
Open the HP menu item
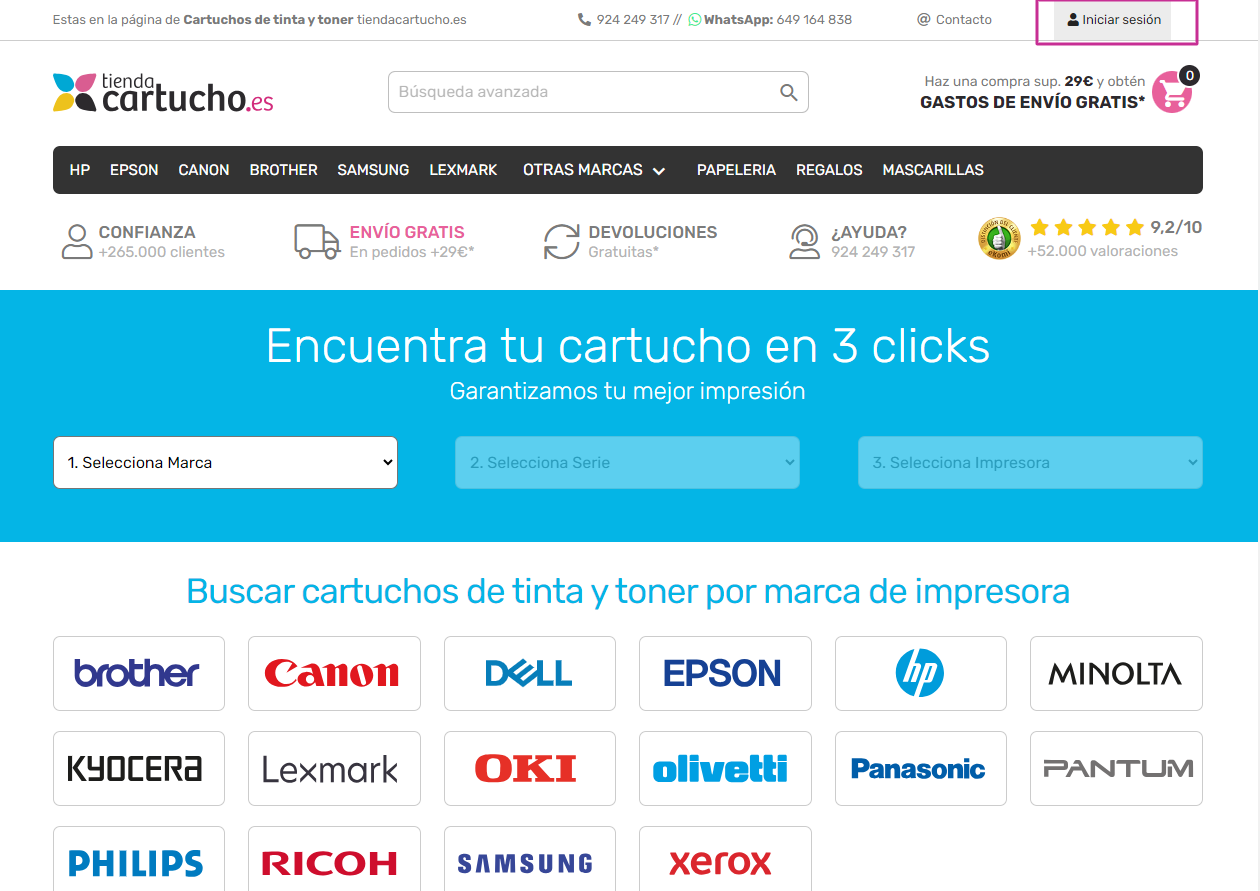click(80, 170)
